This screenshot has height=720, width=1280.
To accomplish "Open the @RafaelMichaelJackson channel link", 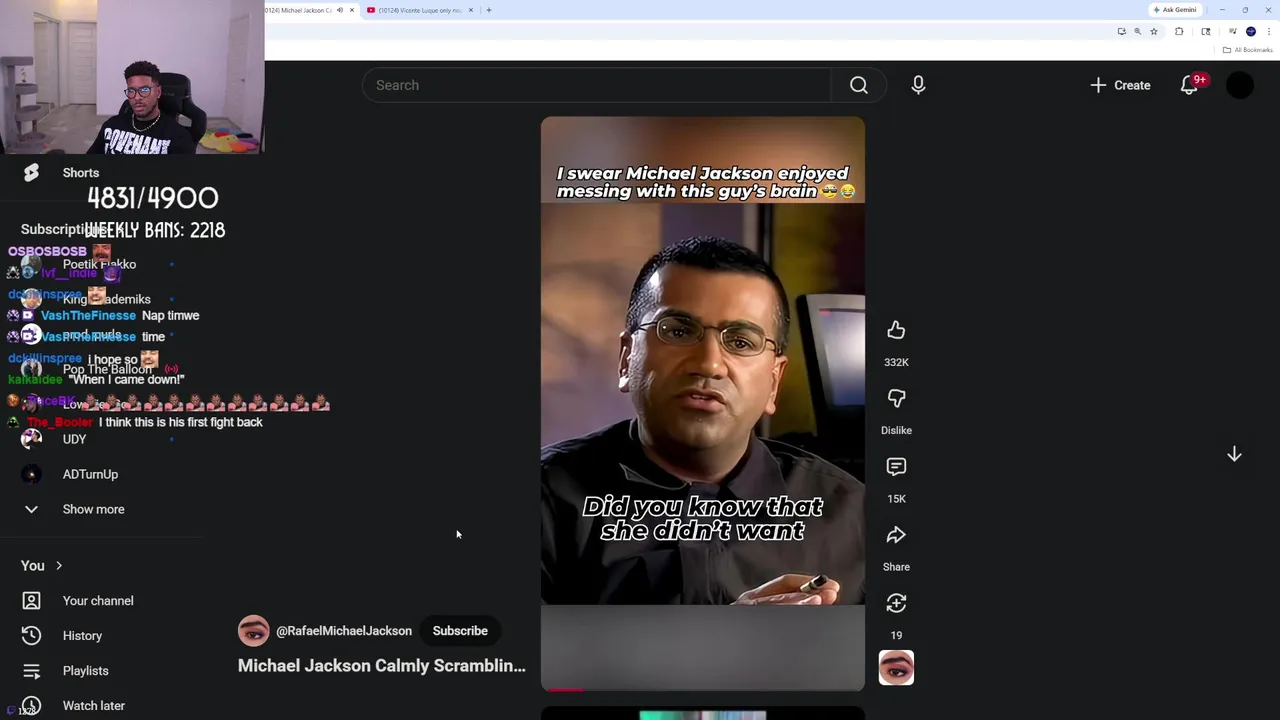I will pos(344,631).
